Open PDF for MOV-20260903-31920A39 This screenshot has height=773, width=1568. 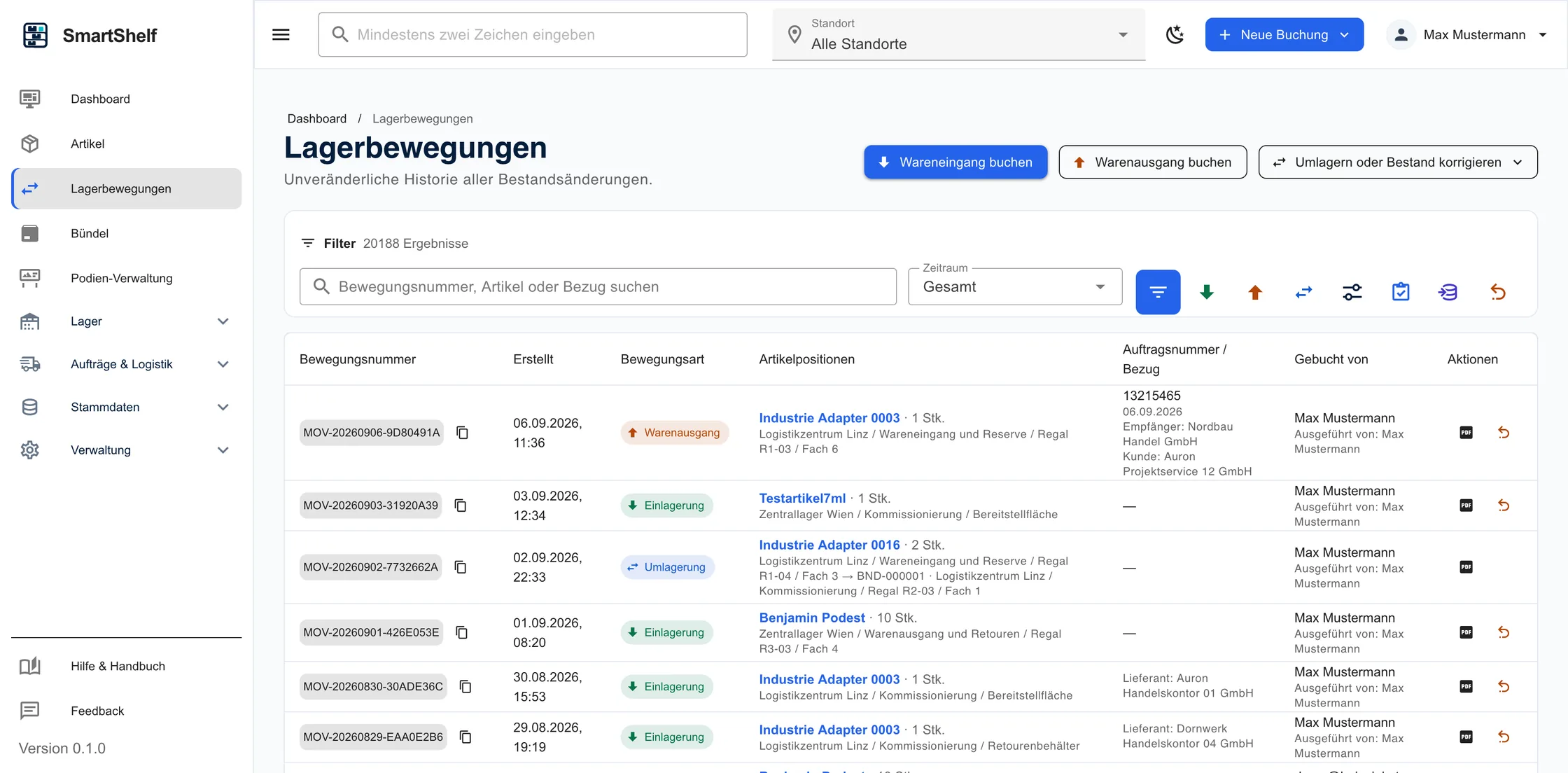pos(1466,506)
